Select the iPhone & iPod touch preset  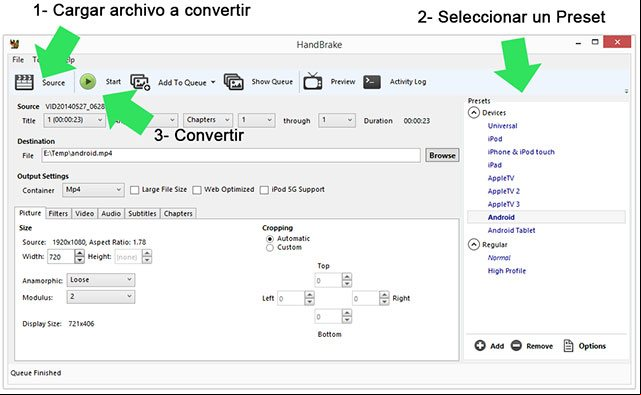click(x=521, y=152)
